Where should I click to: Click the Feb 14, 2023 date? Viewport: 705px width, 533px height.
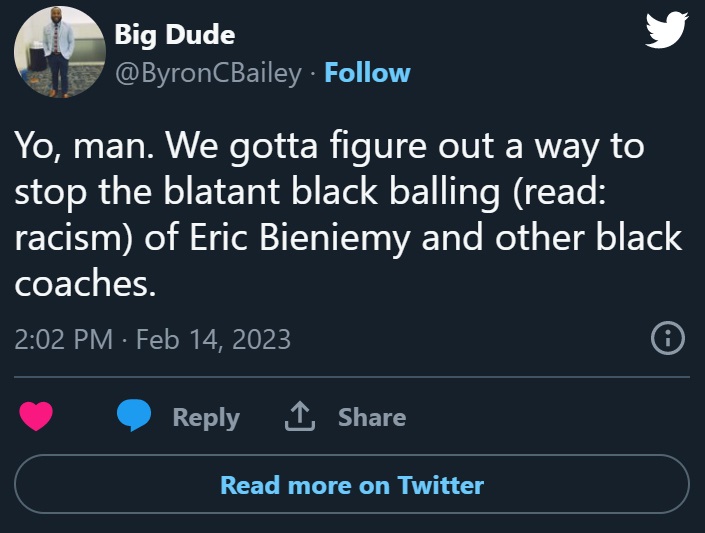point(213,339)
